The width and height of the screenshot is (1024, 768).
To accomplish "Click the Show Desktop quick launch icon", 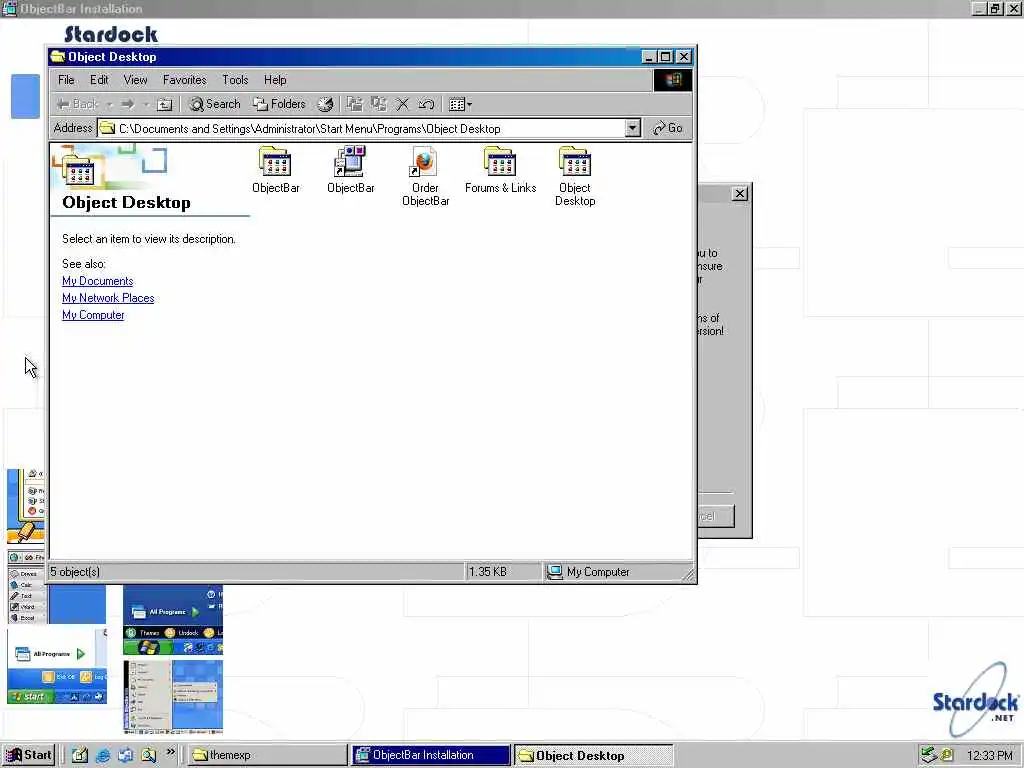I will coord(80,755).
